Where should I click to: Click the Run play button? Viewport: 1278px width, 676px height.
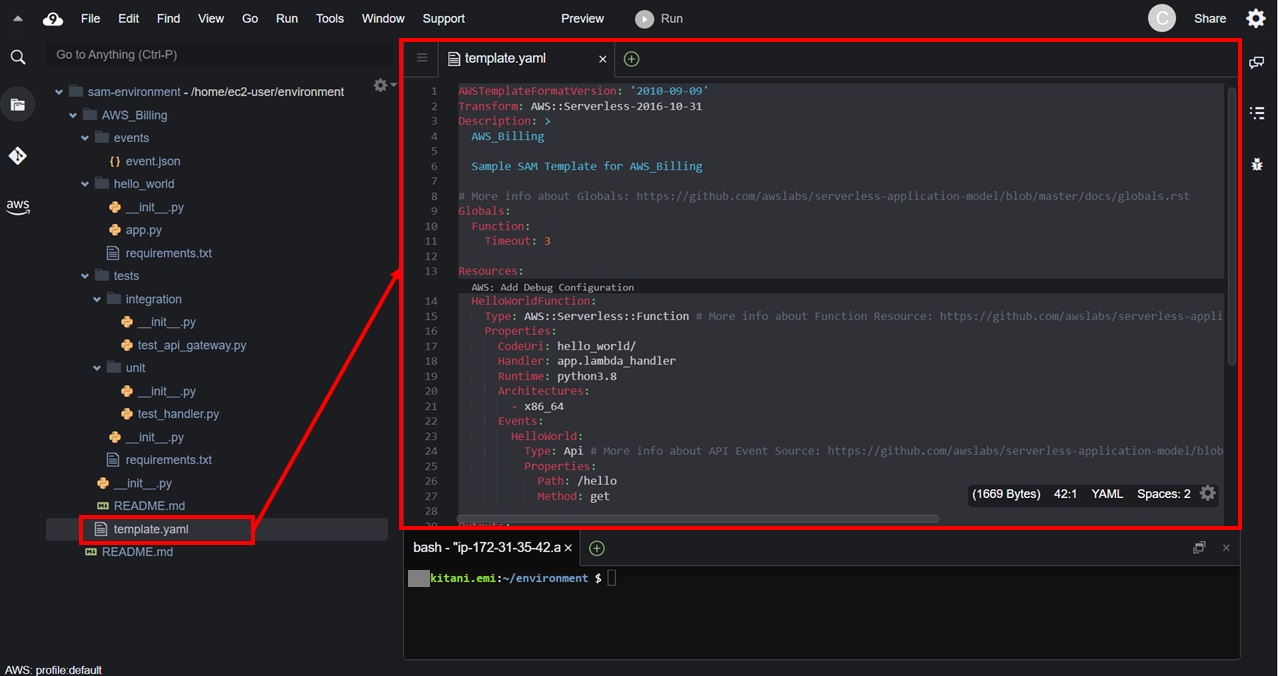659,18
